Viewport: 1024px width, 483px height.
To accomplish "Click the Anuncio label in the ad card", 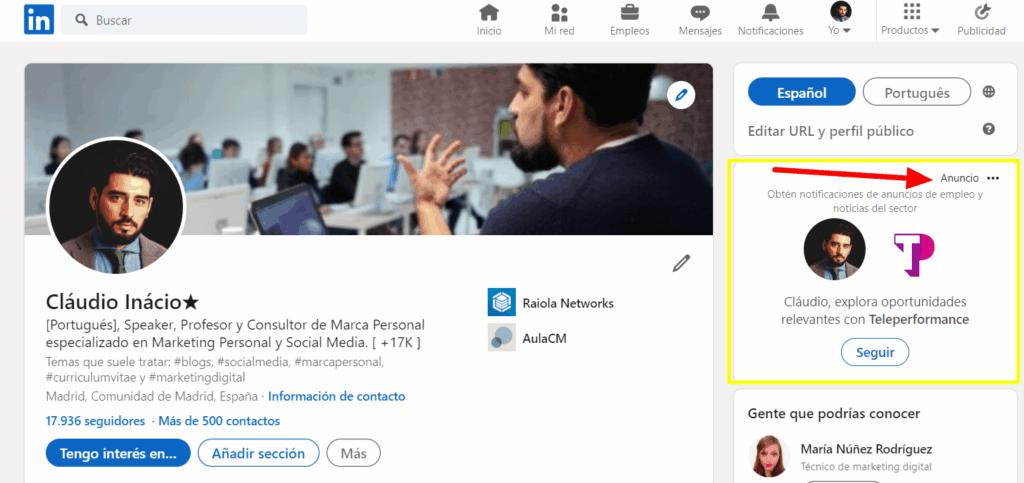I will [x=959, y=178].
